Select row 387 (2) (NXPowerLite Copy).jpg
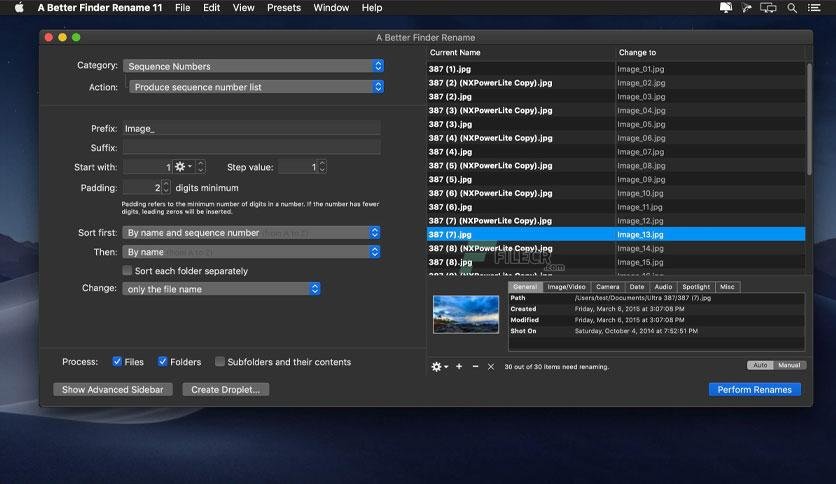 pyautogui.click(x=616, y=83)
